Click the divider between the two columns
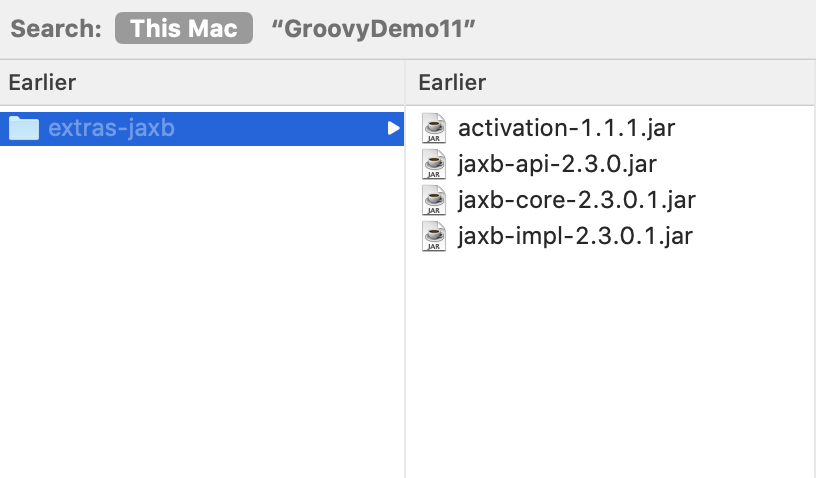The image size is (816, 478). pos(405,300)
